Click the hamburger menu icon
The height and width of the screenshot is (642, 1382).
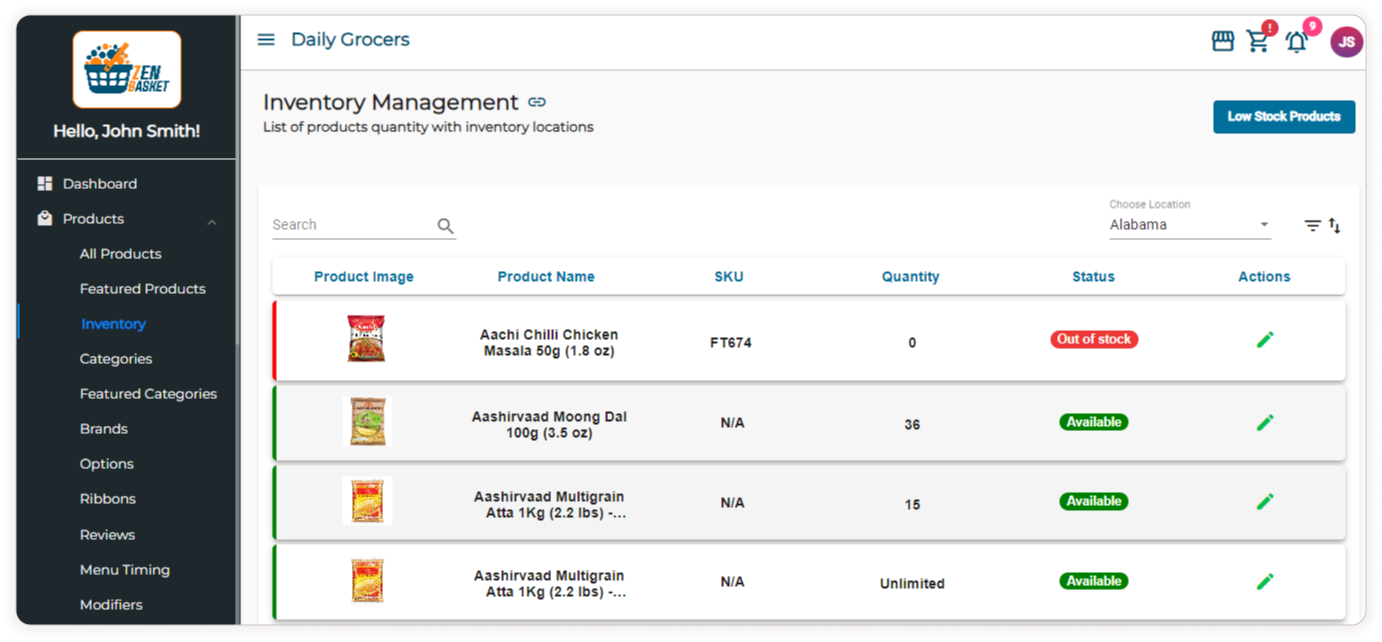[x=266, y=40]
